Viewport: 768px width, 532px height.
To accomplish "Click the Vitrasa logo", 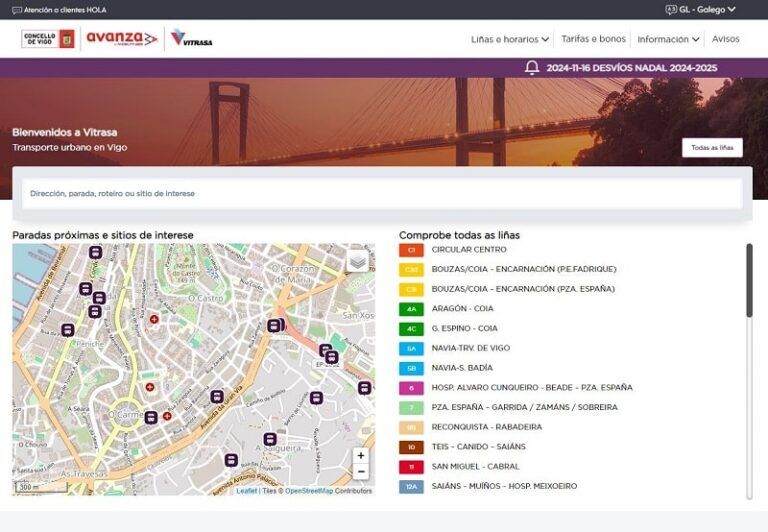I will (192, 38).
